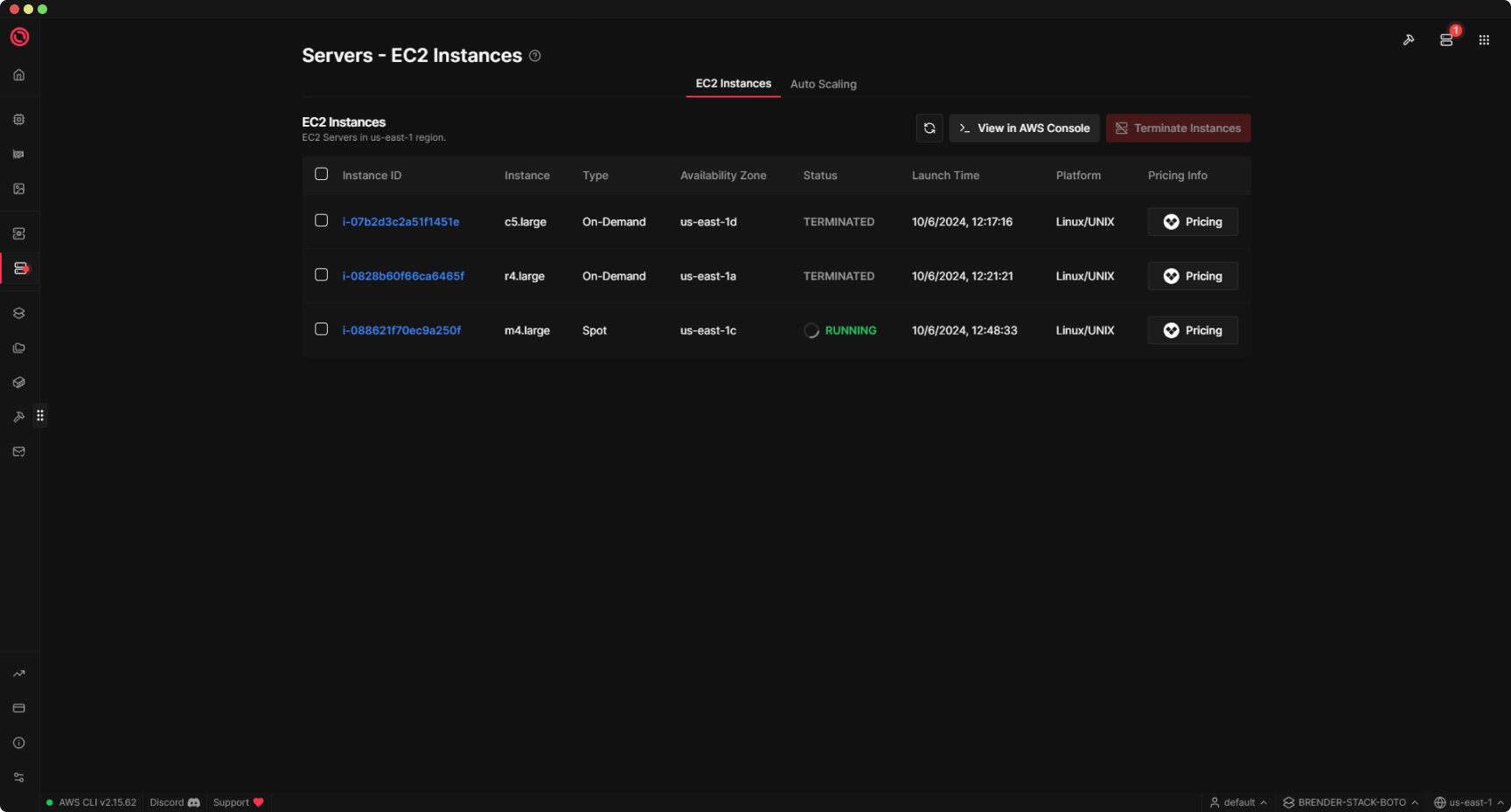The height and width of the screenshot is (812, 1511).
Task: Click the Availability Zone column header
Action: tap(723, 176)
